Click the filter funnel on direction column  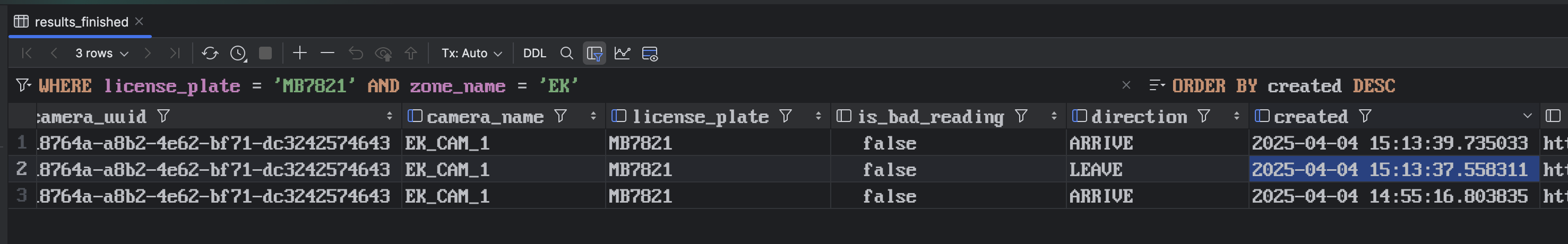(x=1204, y=116)
